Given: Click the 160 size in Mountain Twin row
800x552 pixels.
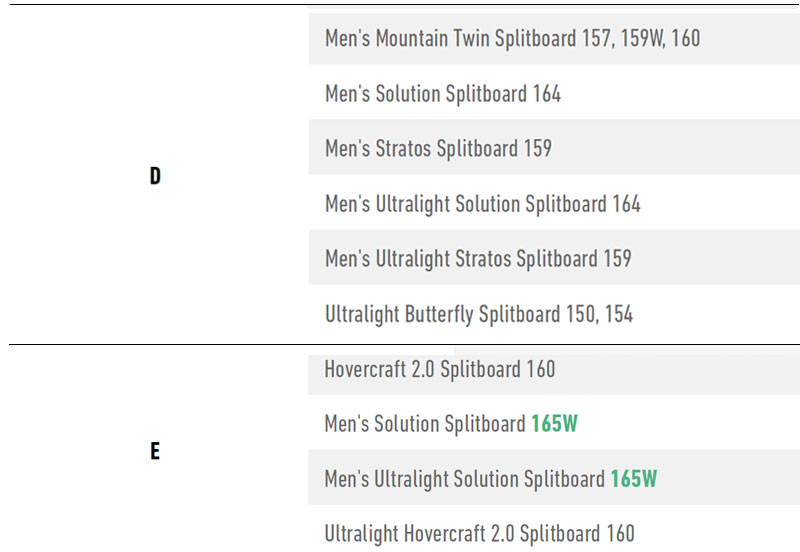Looking at the screenshot, I should pyautogui.click(x=686, y=39).
